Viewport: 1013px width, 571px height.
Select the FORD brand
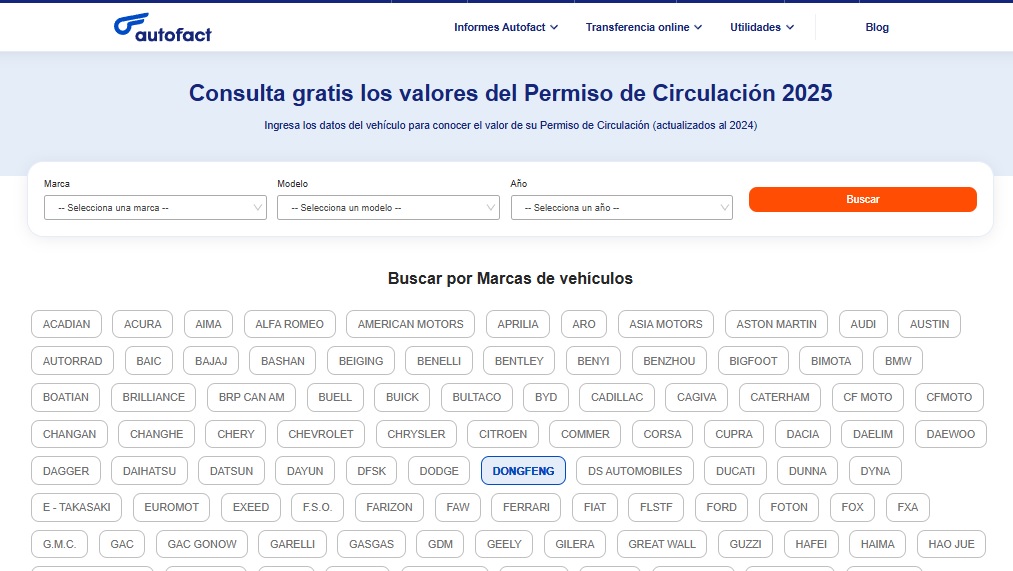click(722, 508)
